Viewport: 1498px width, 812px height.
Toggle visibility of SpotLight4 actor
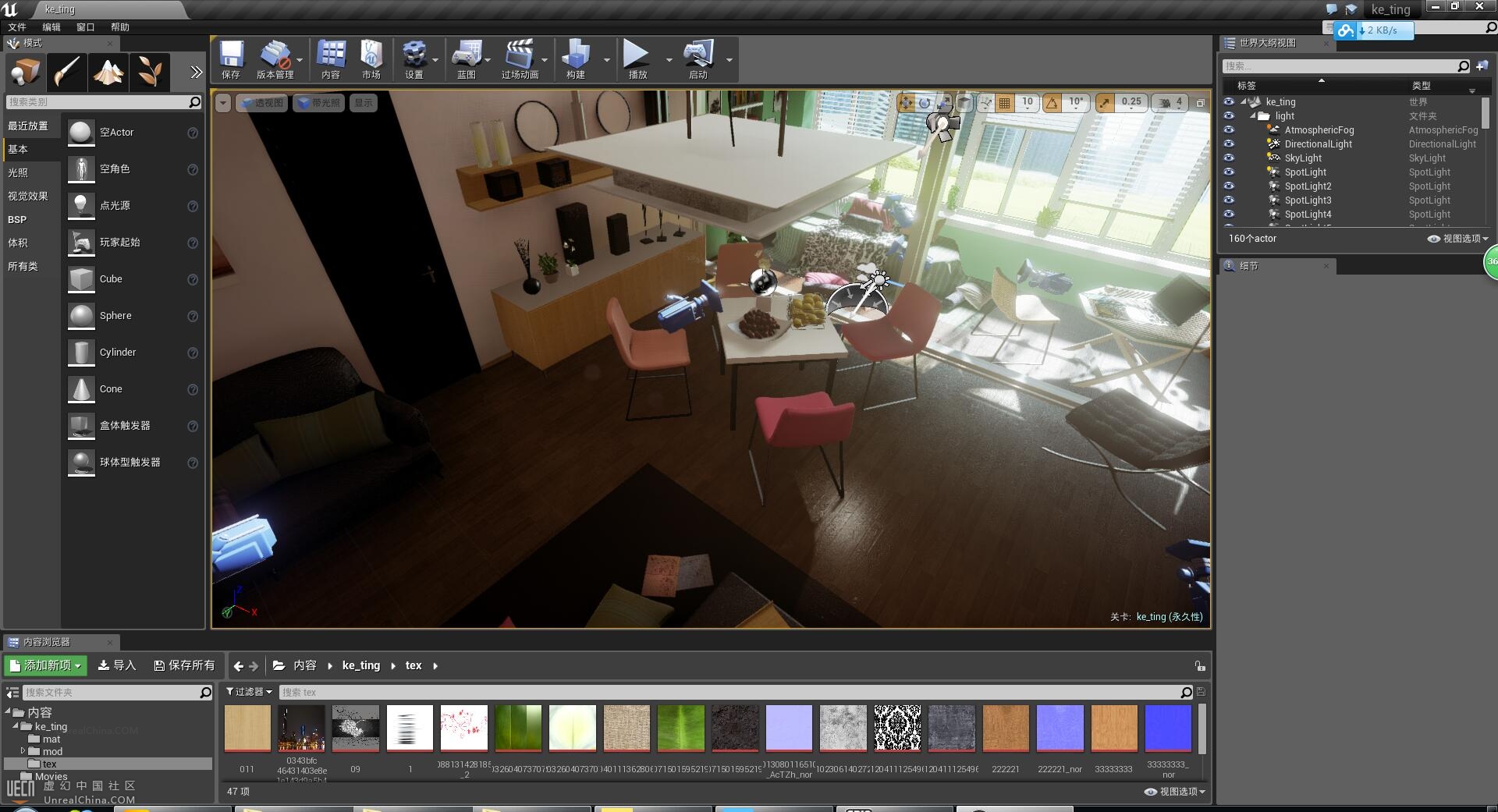coord(1229,215)
